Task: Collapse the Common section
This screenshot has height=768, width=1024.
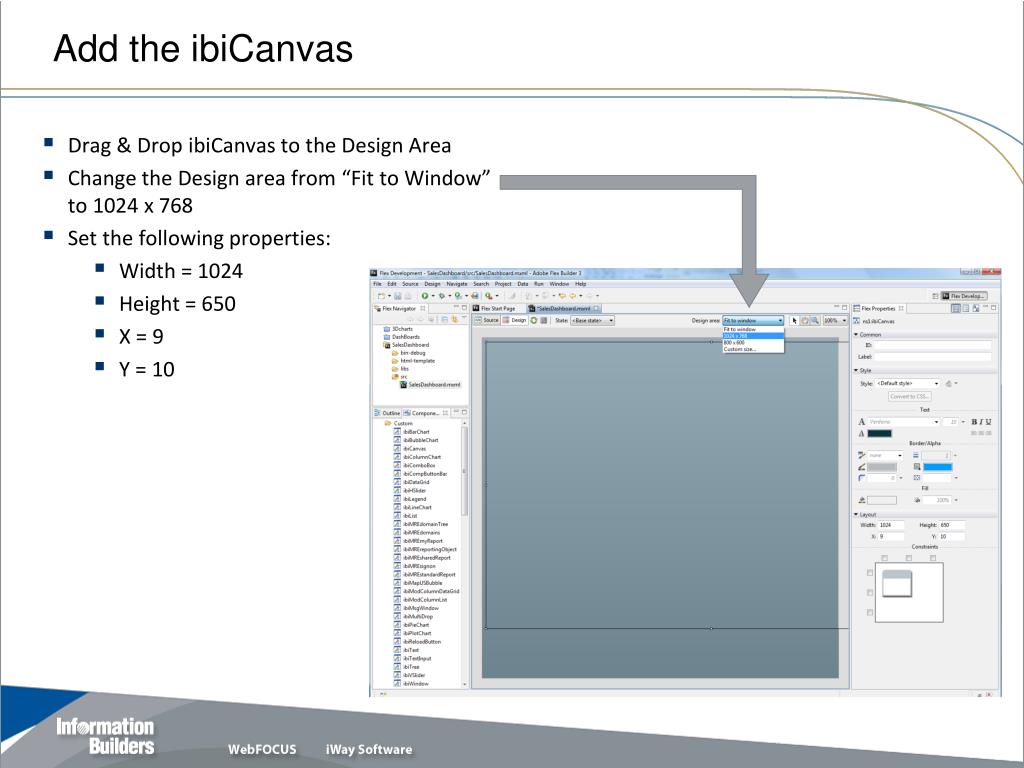Action: pyautogui.click(x=856, y=334)
